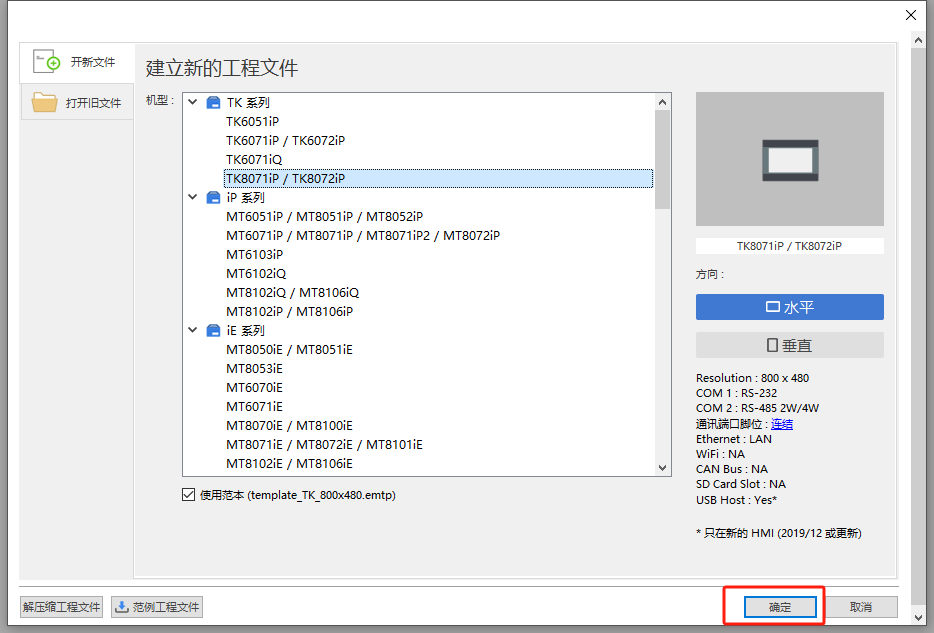Click the HMI preview thumbnail image
Viewport: 934px width, 633px height.
(789, 159)
